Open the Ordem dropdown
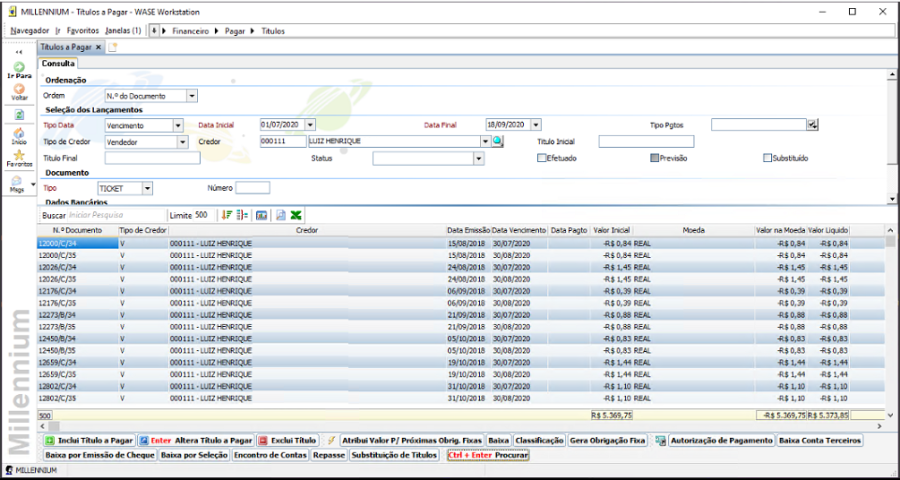This screenshot has height=480, width=900. coord(192,96)
